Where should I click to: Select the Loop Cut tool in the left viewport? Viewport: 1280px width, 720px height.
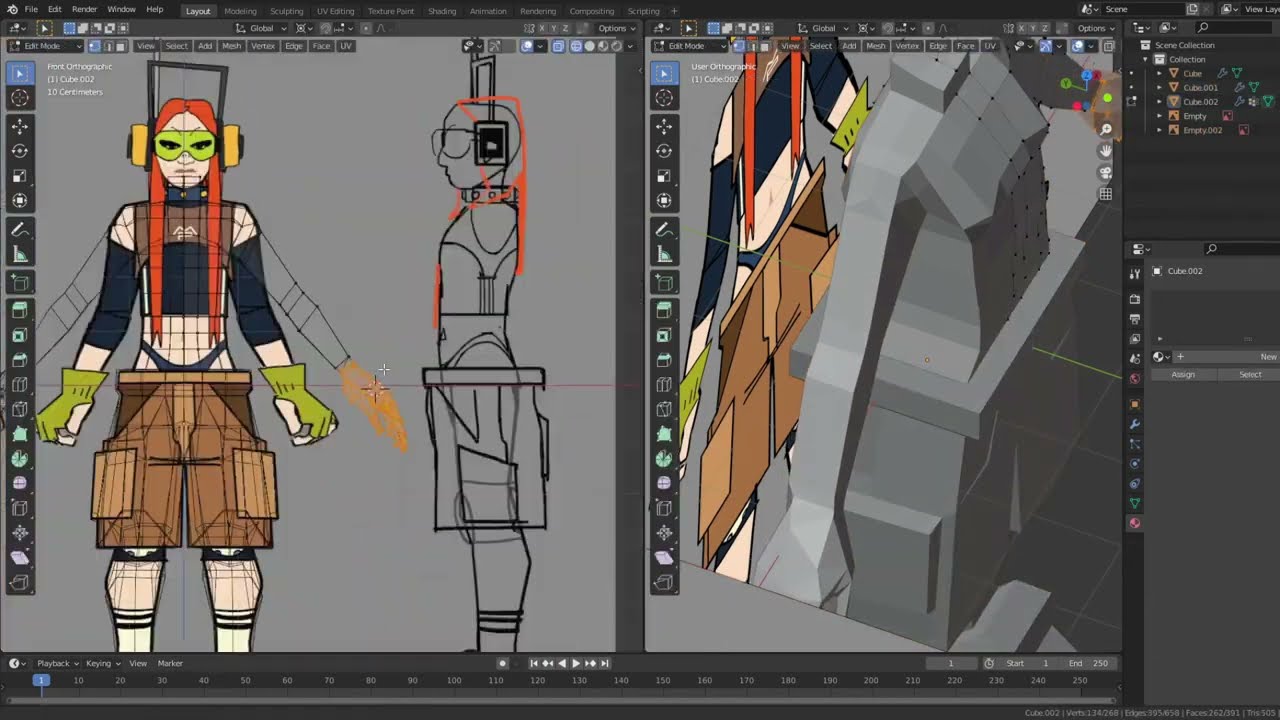pyautogui.click(x=20, y=385)
